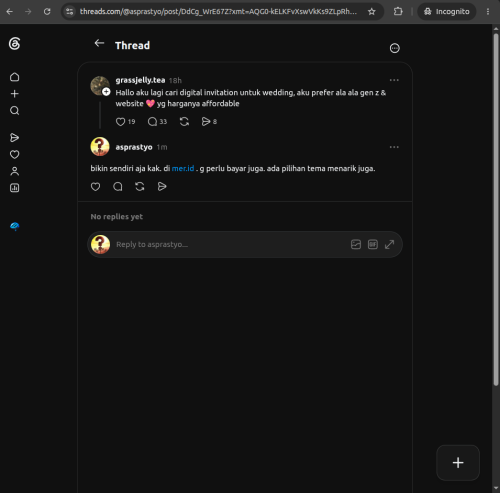Reply to asprastyo's post via comment icon
The image size is (500, 493).
[x=118, y=187]
